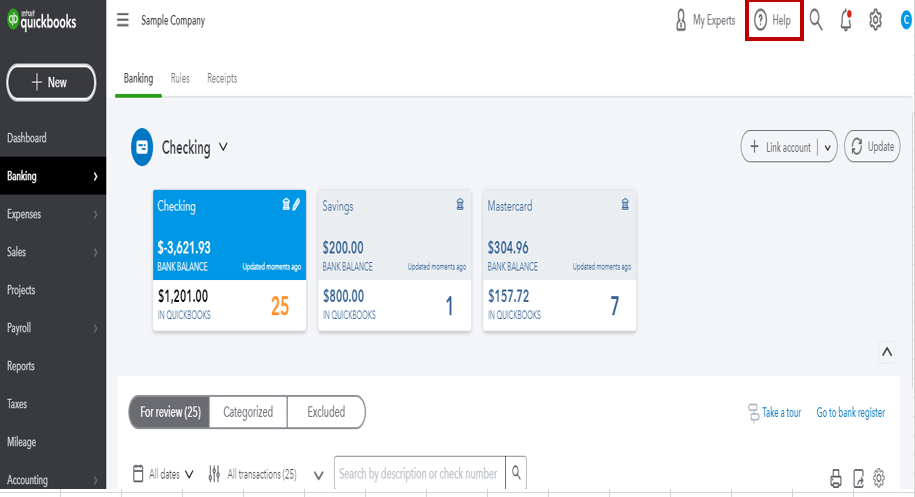Open the All dates dropdown
Image resolution: width=915 pixels, height=497 pixels.
coord(172,474)
